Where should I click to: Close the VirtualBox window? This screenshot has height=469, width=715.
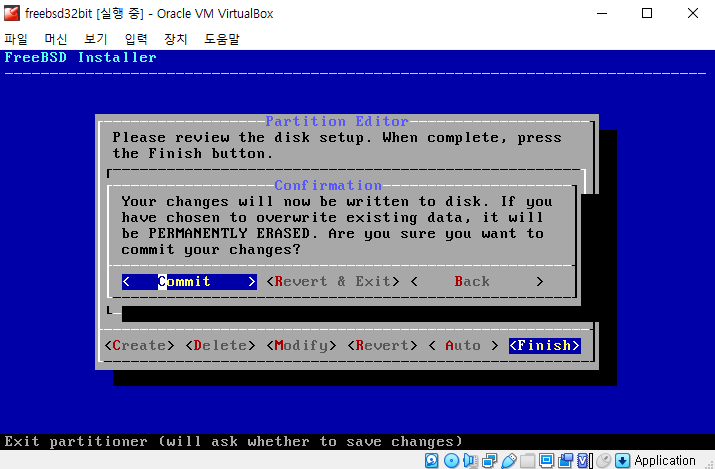pos(692,13)
